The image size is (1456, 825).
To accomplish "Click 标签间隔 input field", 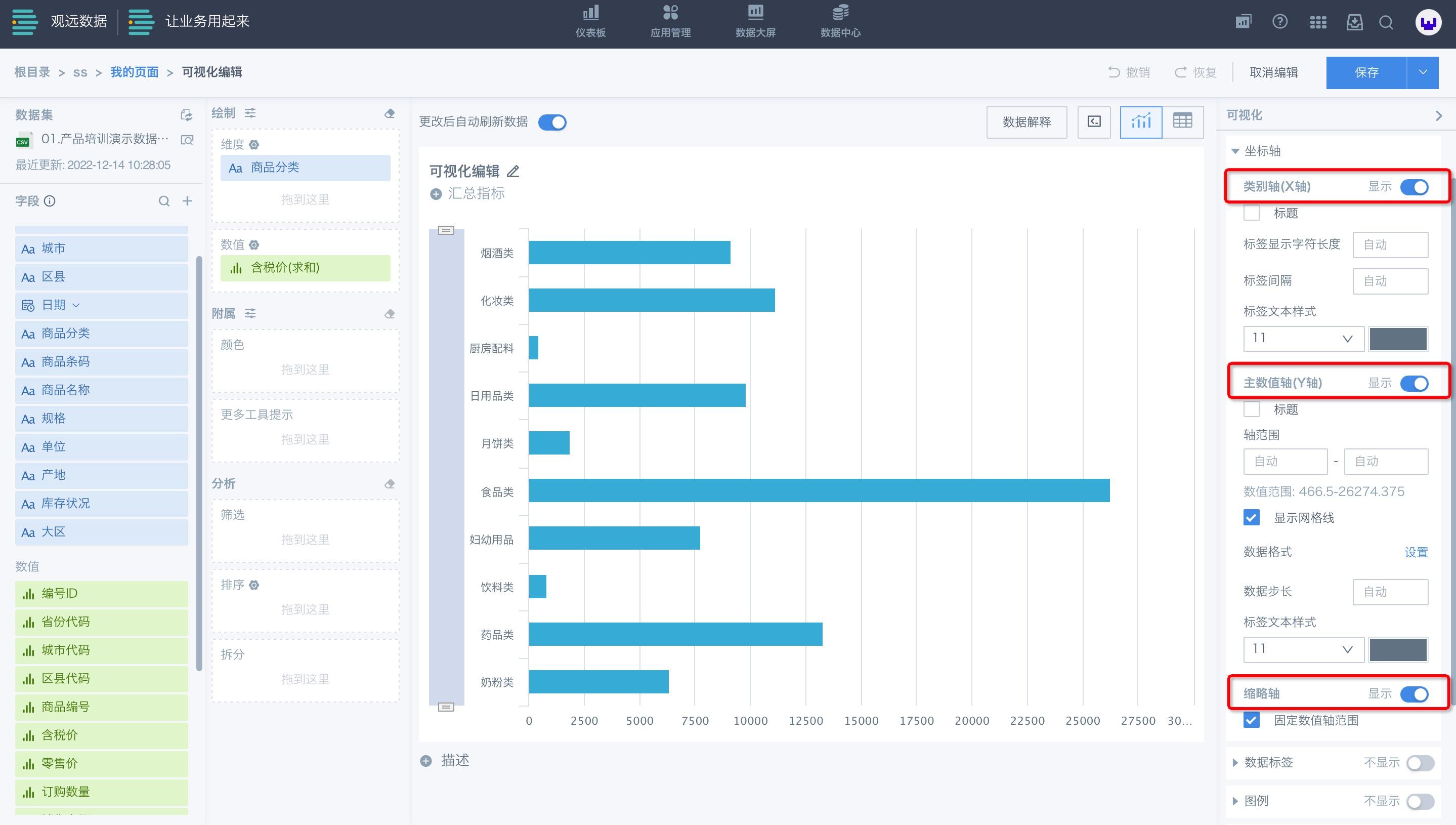I will [1390, 281].
